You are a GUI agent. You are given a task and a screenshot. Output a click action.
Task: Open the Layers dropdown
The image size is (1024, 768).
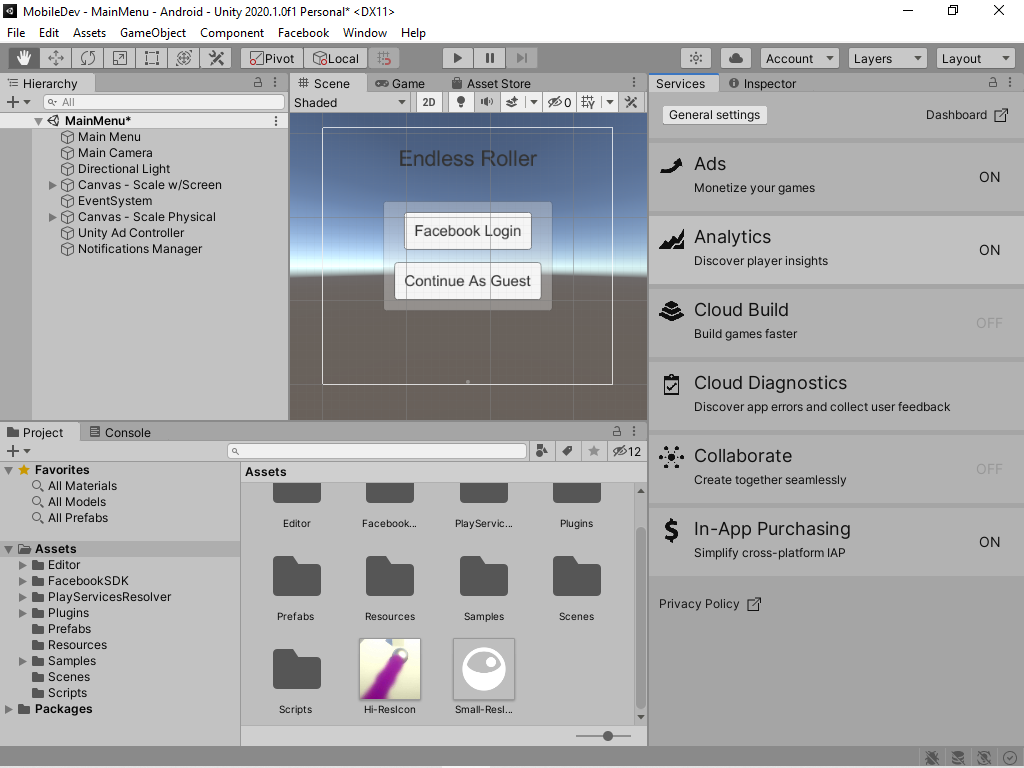point(888,58)
